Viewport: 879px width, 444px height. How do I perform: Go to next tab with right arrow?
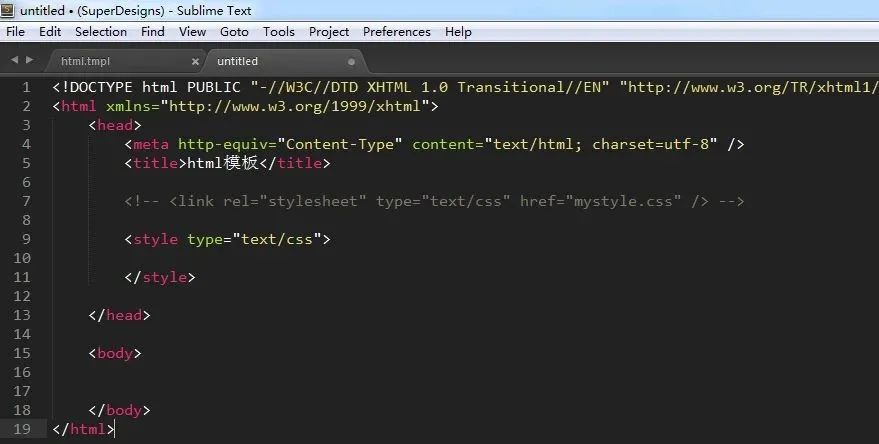30,59
